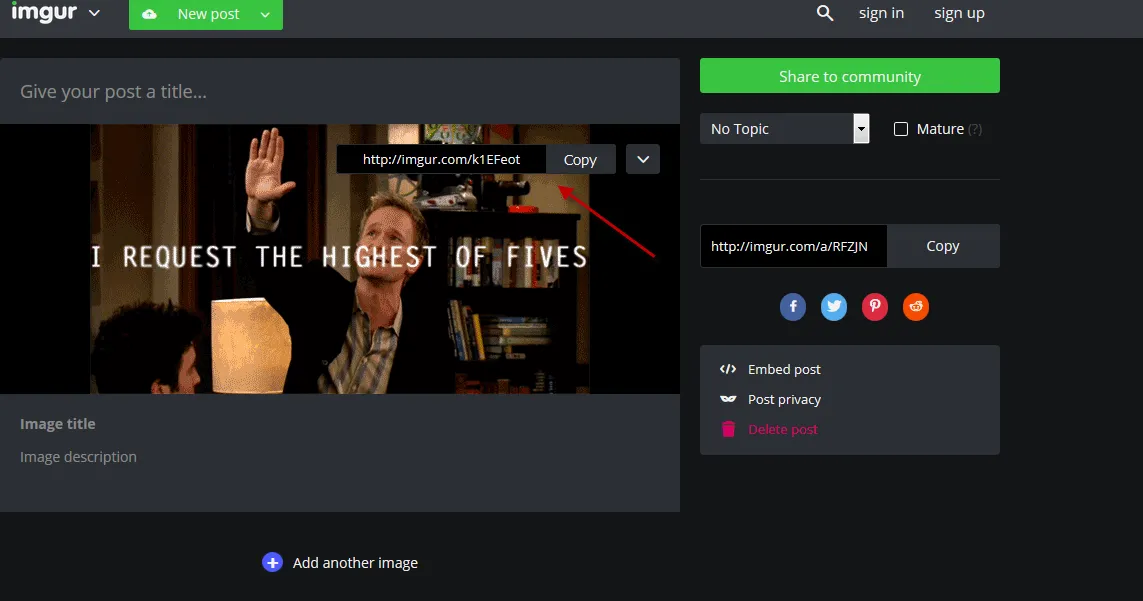Choose the Delete post option
This screenshot has width=1143, height=601.
point(783,430)
